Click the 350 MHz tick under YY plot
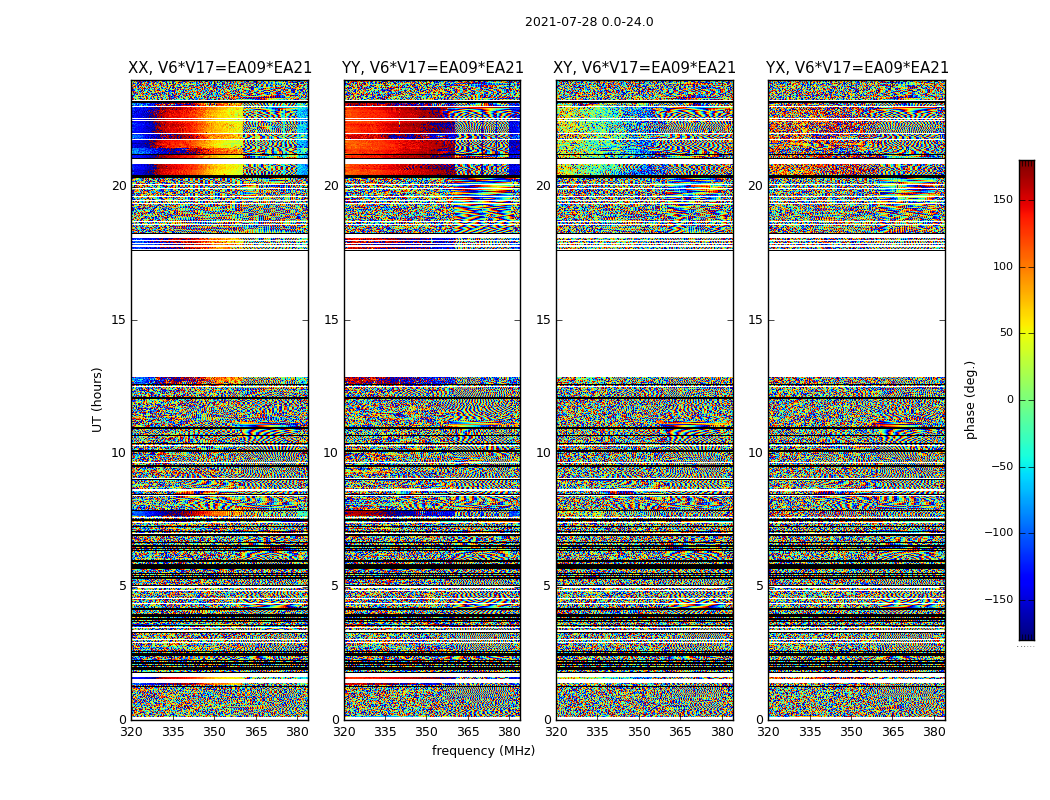The height and width of the screenshot is (800, 1050). [x=427, y=732]
